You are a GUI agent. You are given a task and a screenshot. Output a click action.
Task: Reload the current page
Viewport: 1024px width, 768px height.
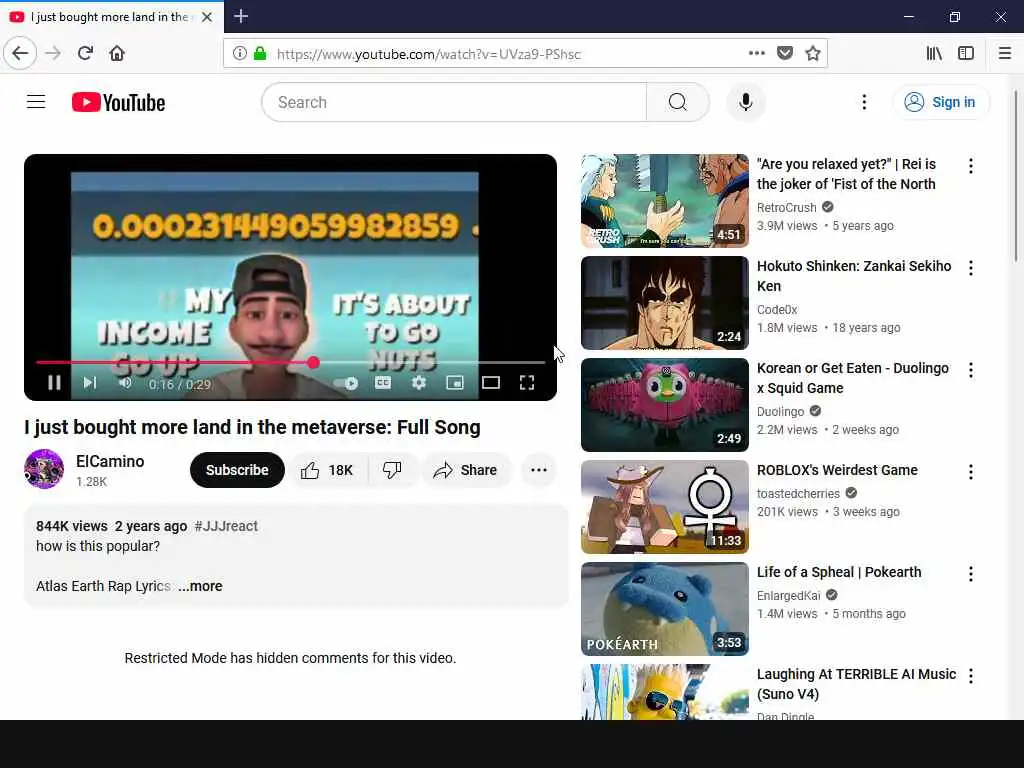[x=85, y=53]
